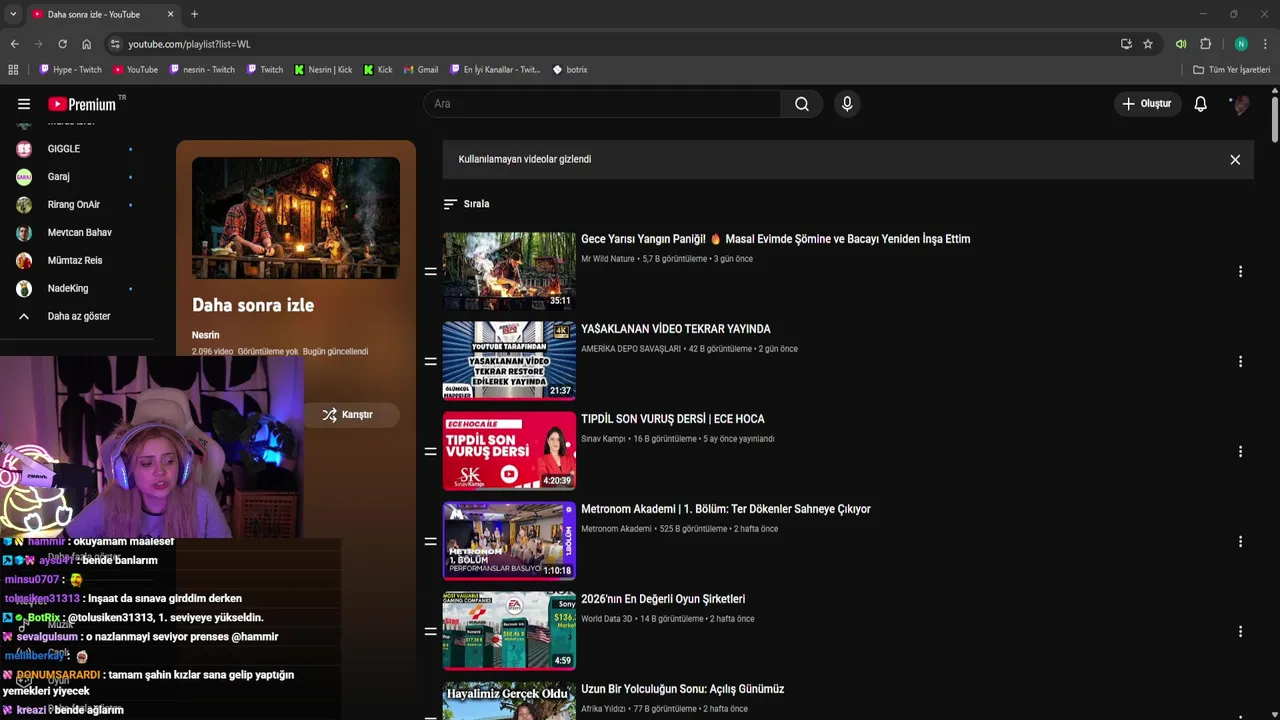The width and height of the screenshot is (1280, 720).
Task: Open the account avatar menu
Action: (x=1241, y=104)
